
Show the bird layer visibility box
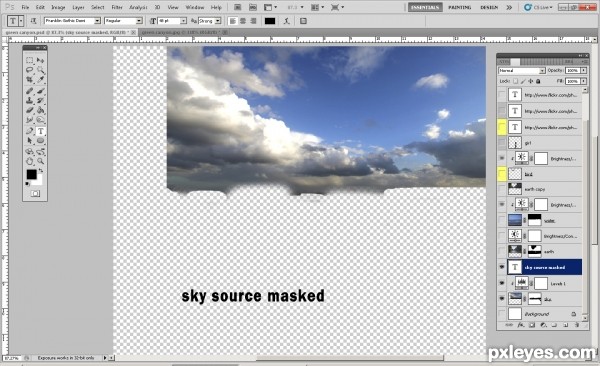click(502, 174)
